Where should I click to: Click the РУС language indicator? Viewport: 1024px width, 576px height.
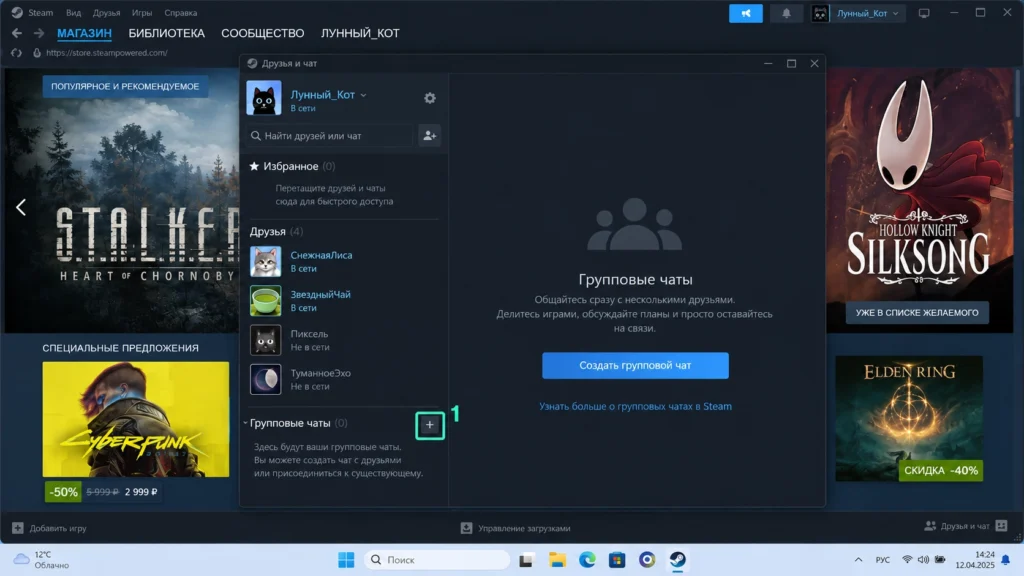pos(882,560)
